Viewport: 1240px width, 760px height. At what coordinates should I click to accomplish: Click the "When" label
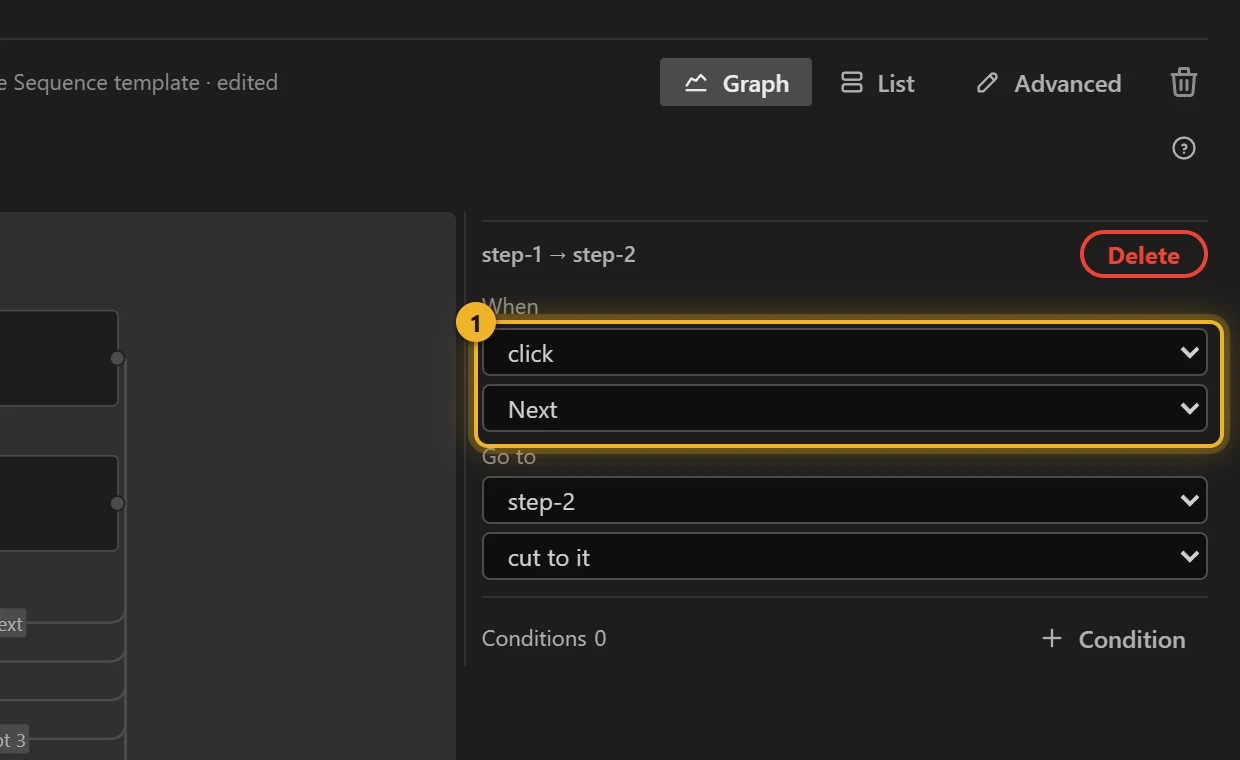[510, 306]
